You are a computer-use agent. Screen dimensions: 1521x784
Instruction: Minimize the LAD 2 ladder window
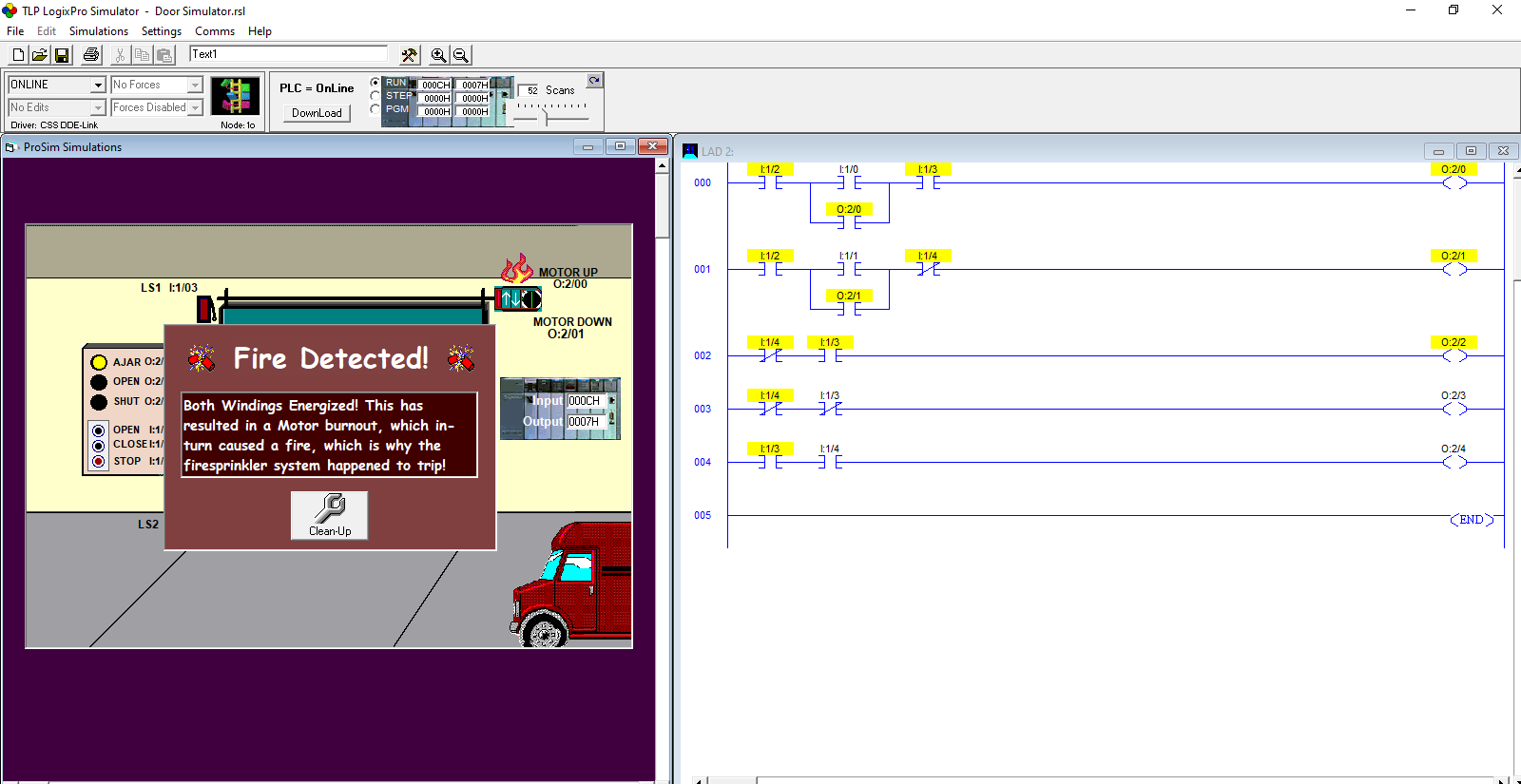click(1438, 150)
